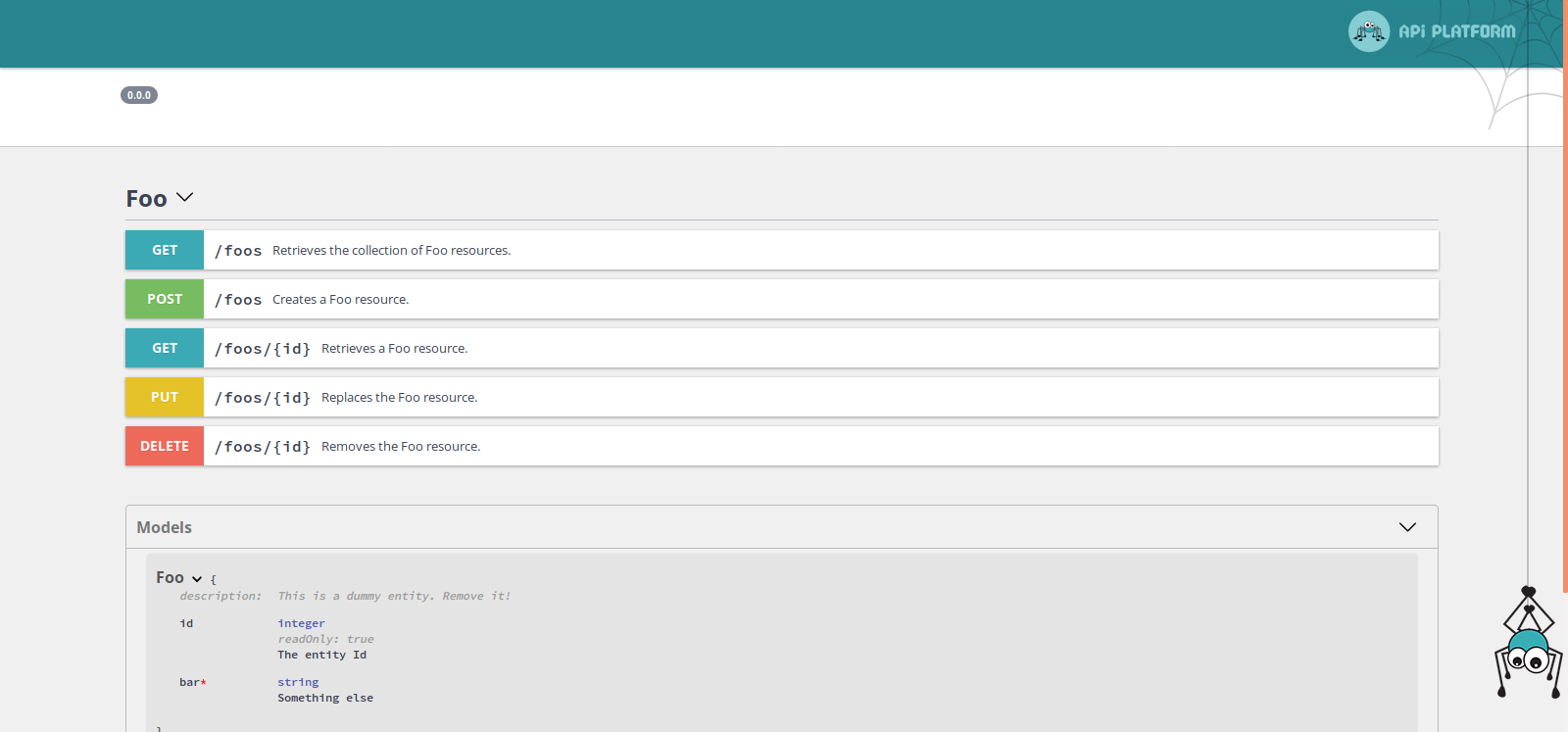Click the API Platform wordmark text
The image size is (1568, 732).
[x=1456, y=31]
